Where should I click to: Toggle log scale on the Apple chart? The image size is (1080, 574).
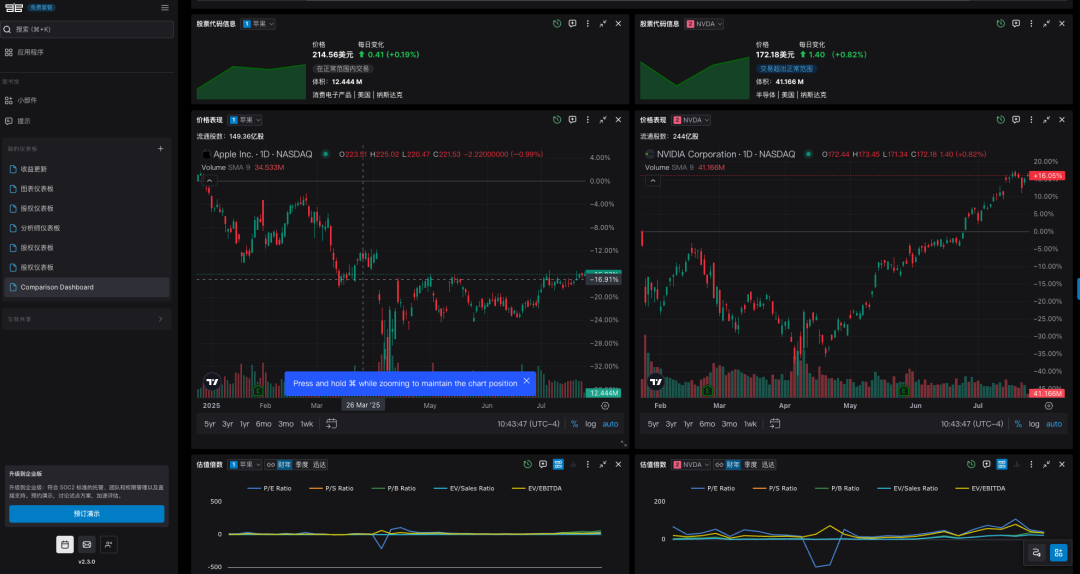pos(590,424)
